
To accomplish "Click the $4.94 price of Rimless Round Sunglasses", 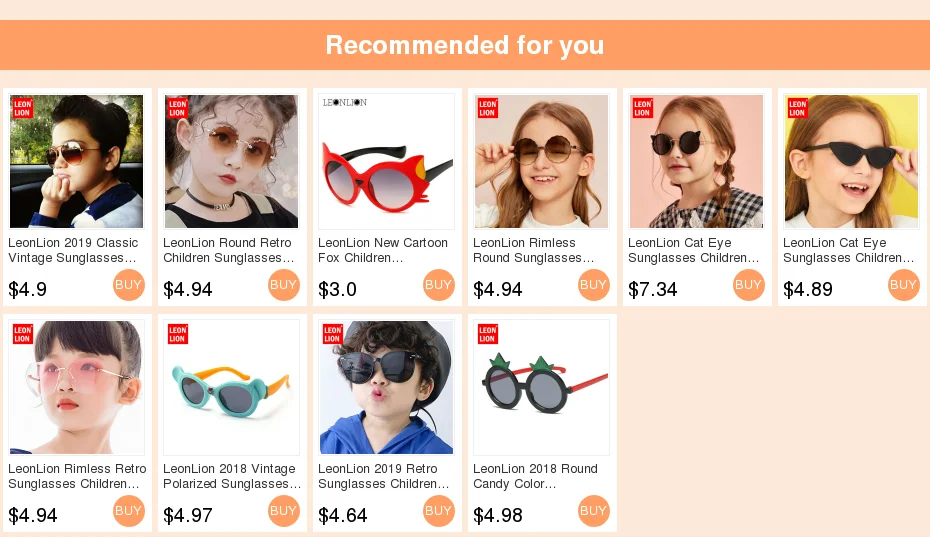I will tap(498, 290).
